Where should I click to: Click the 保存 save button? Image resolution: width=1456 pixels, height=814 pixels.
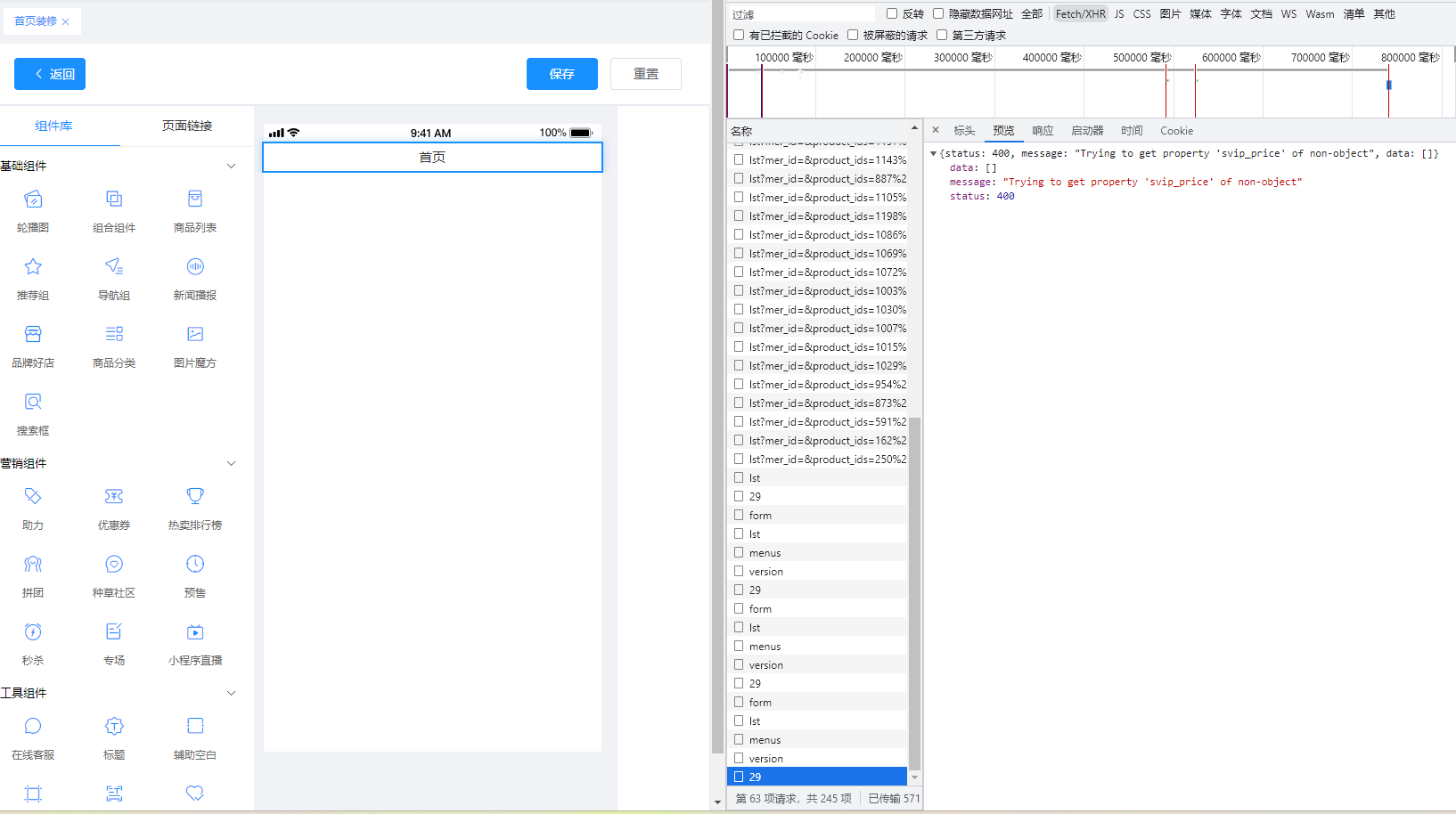click(562, 74)
